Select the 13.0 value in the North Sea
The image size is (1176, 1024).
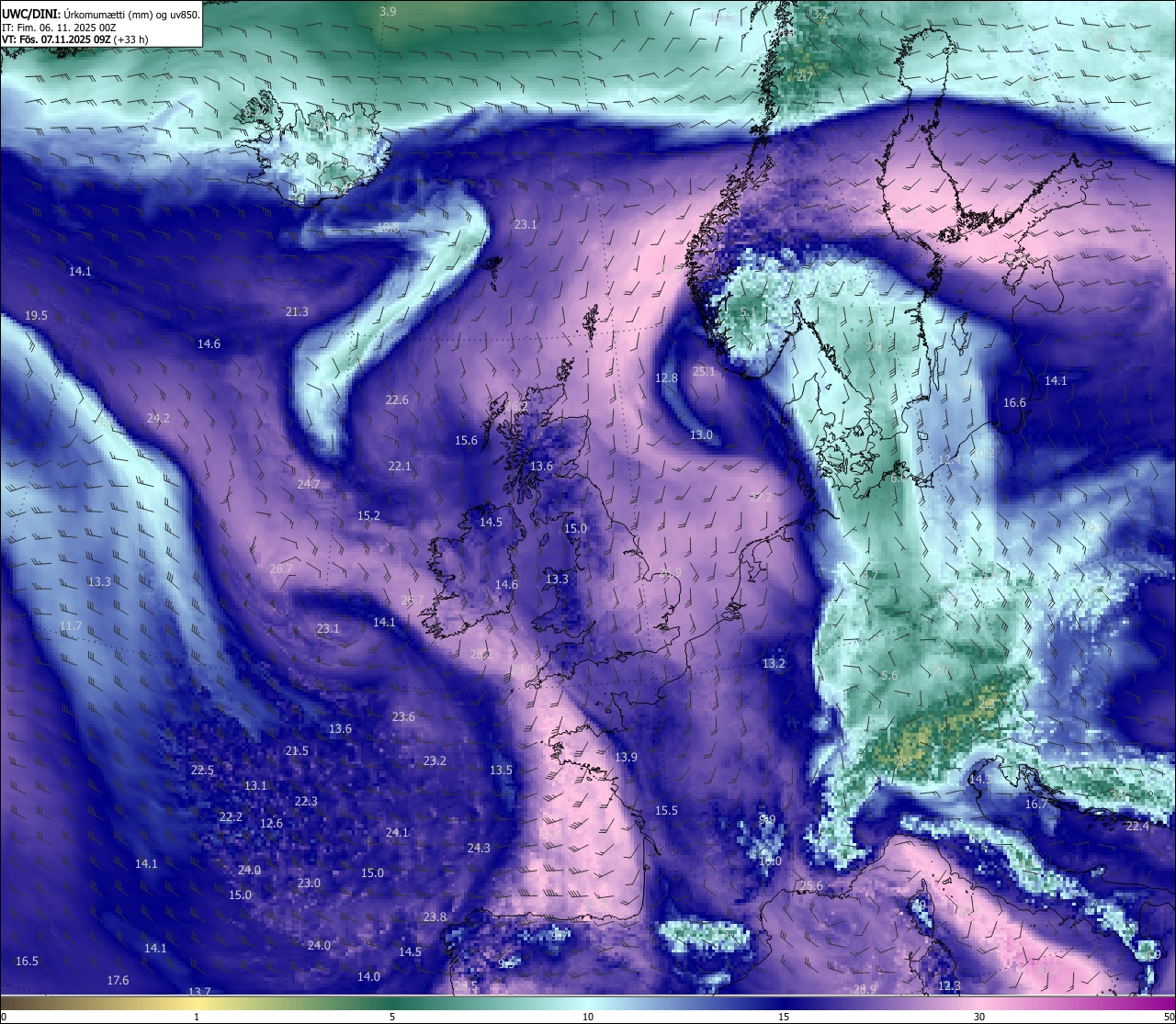(701, 434)
